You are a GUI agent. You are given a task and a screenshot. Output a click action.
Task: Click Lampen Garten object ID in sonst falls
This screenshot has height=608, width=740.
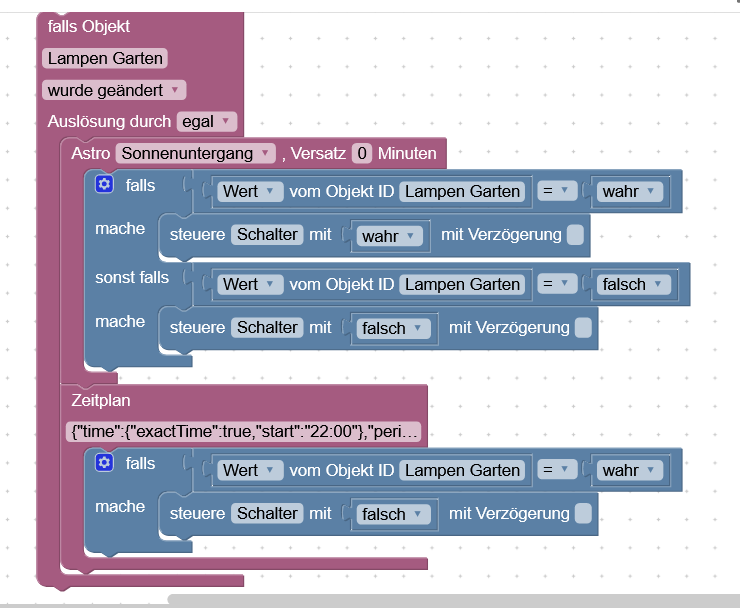coord(462,285)
